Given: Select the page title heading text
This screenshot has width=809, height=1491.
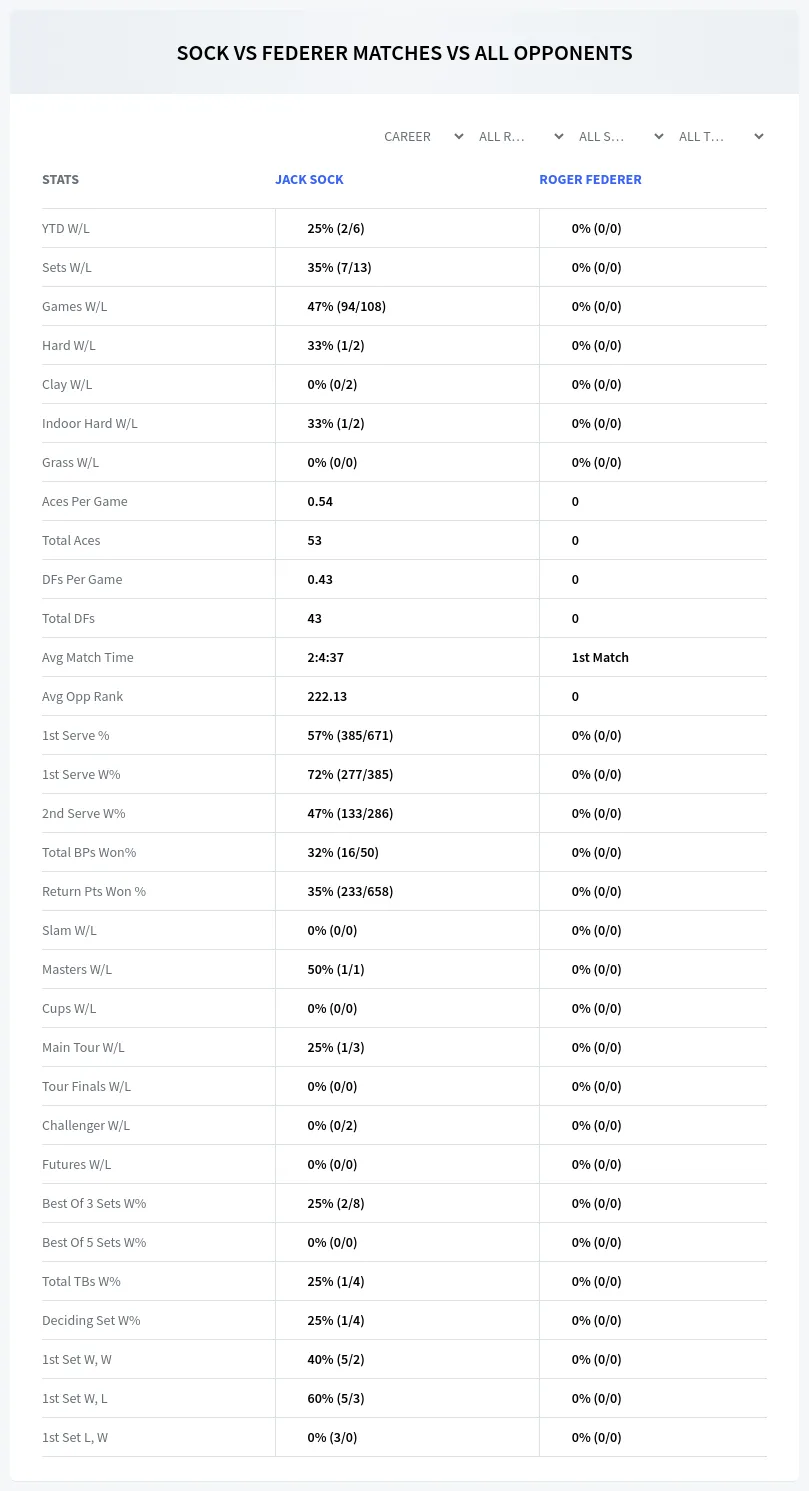Looking at the screenshot, I should (x=404, y=53).
